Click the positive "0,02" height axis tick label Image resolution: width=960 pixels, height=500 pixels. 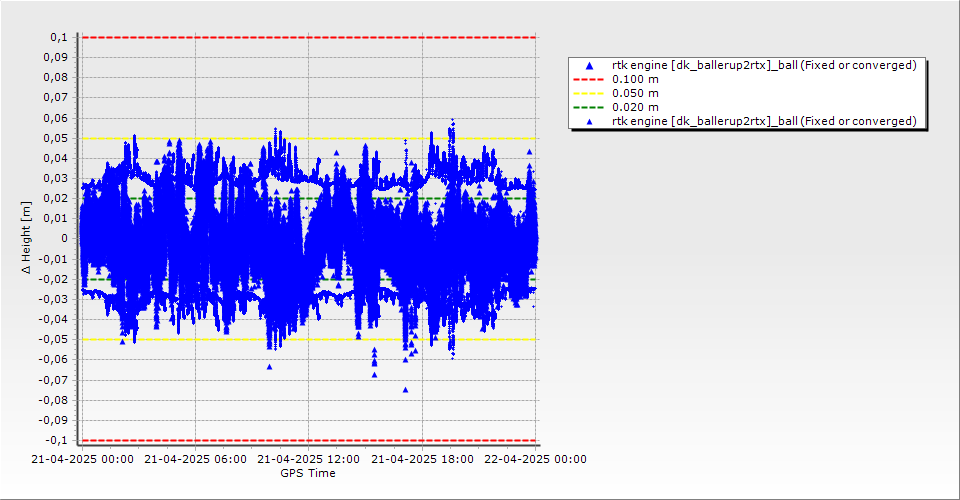[x=56, y=198]
